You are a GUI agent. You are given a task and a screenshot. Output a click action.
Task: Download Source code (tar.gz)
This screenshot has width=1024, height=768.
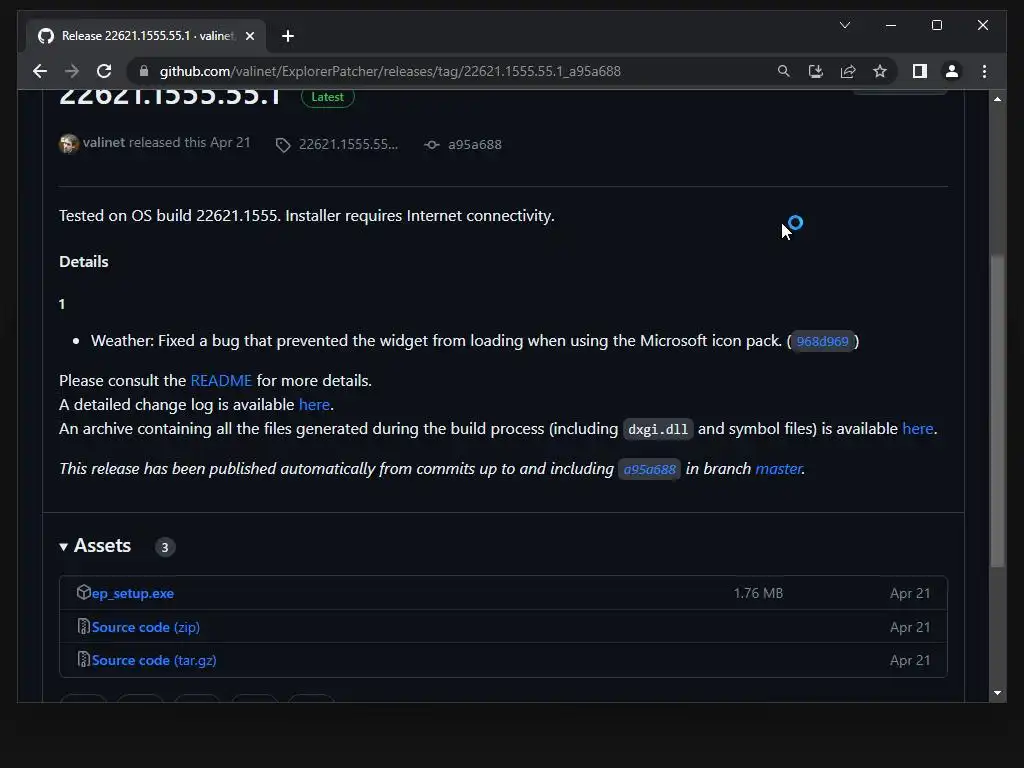[154, 660]
